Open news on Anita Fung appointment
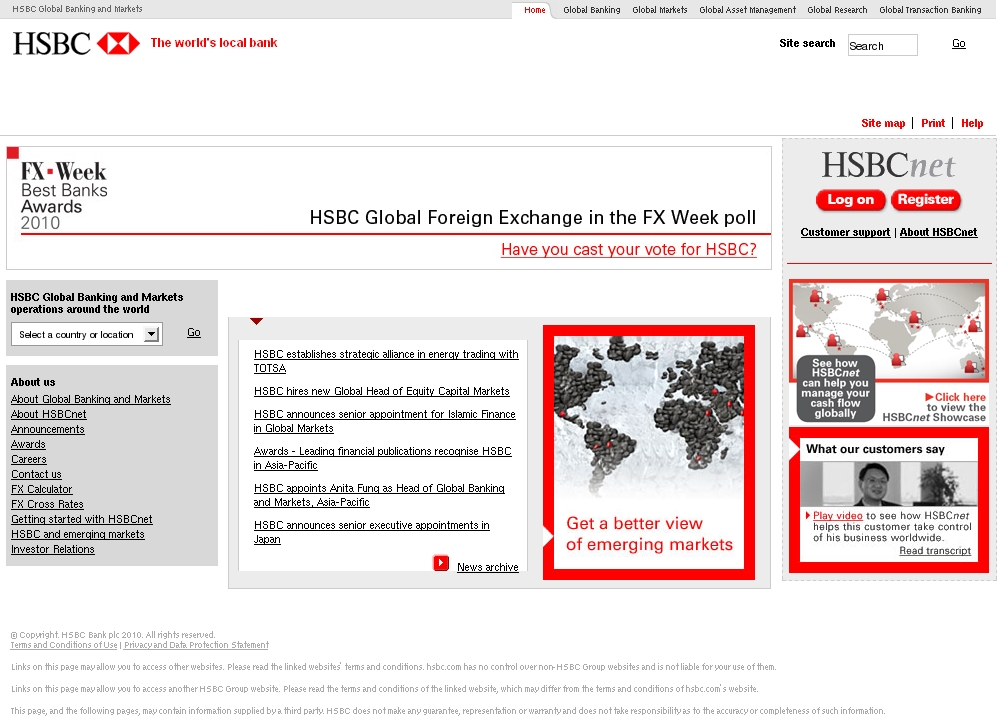 pyautogui.click(x=379, y=495)
